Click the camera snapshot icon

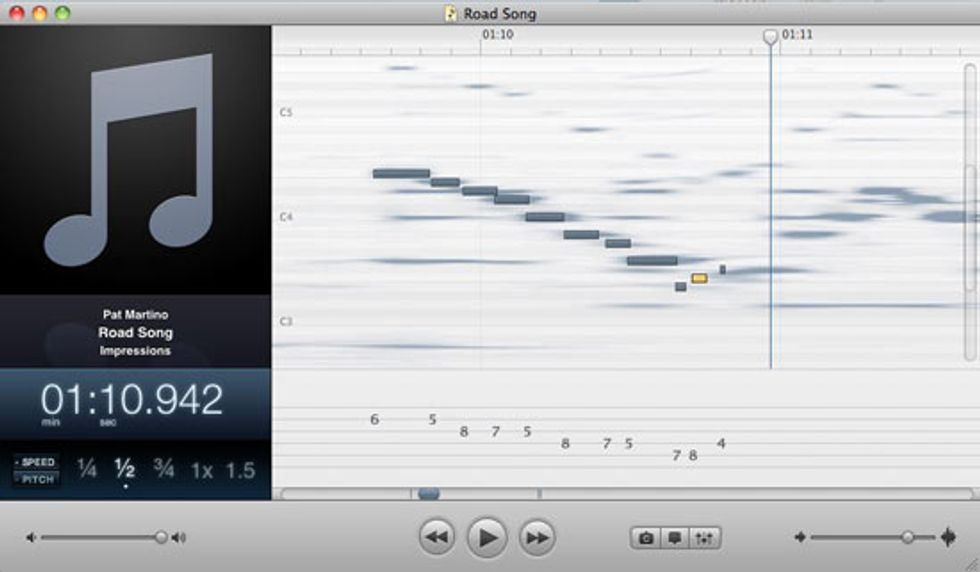646,538
